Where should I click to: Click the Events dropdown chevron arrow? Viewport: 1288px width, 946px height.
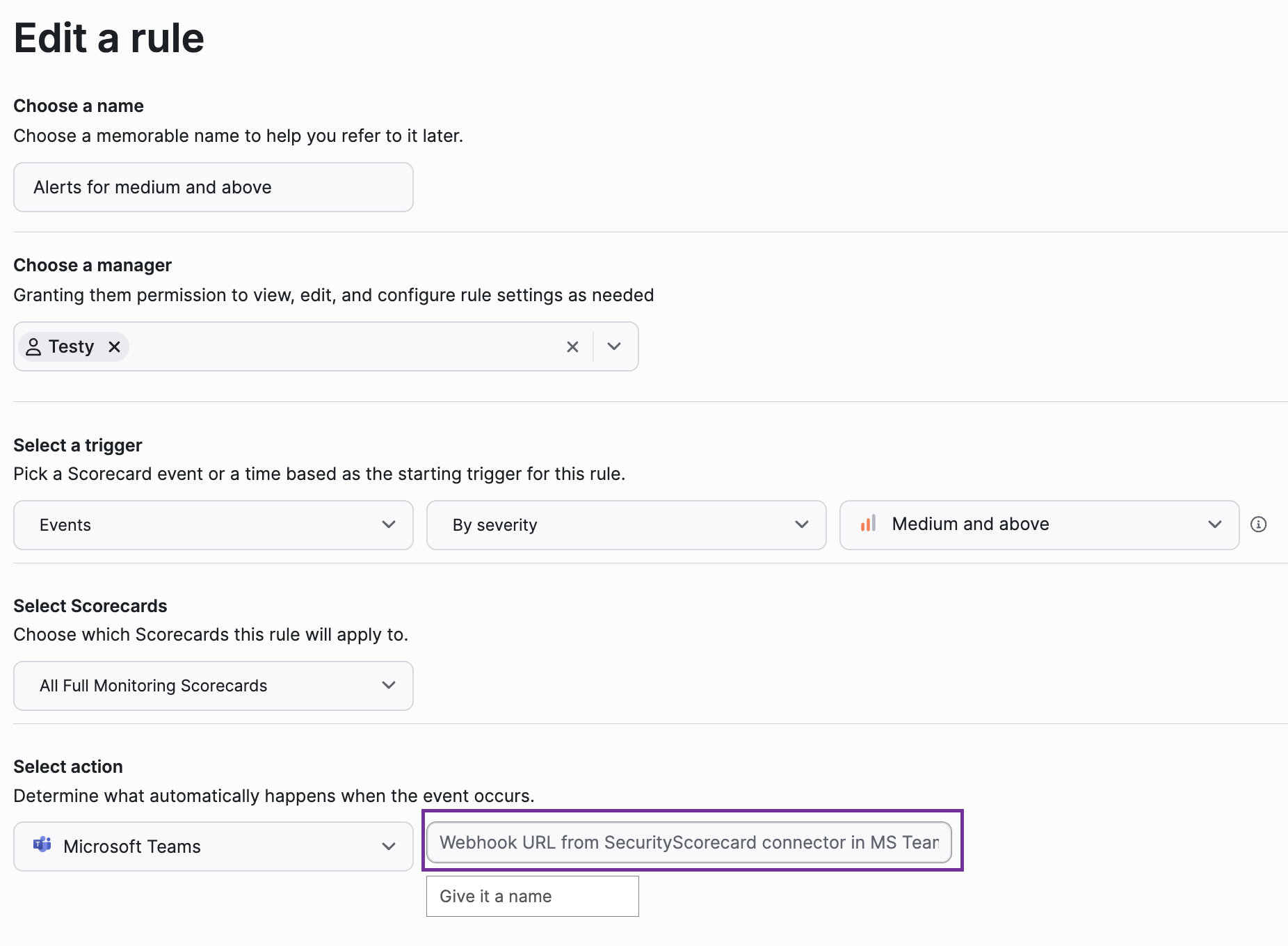tap(389, 524)
